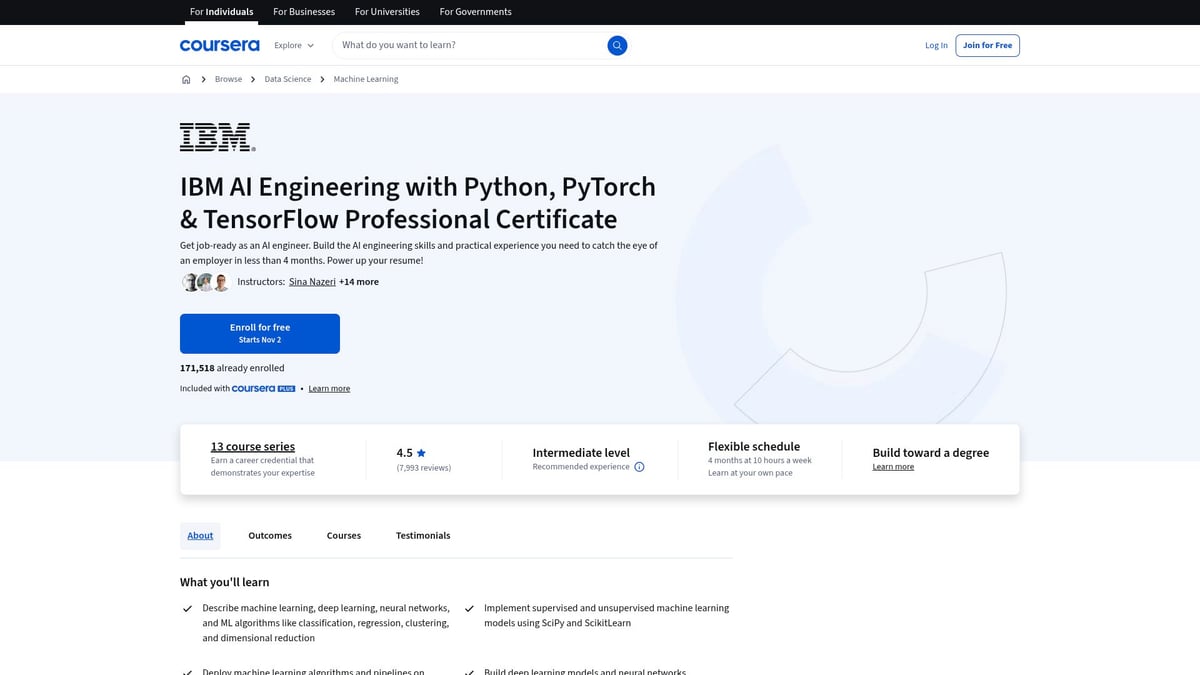
Task: Select the Outcomes tab
Action: pyautogui.click(x=270, y=536)
